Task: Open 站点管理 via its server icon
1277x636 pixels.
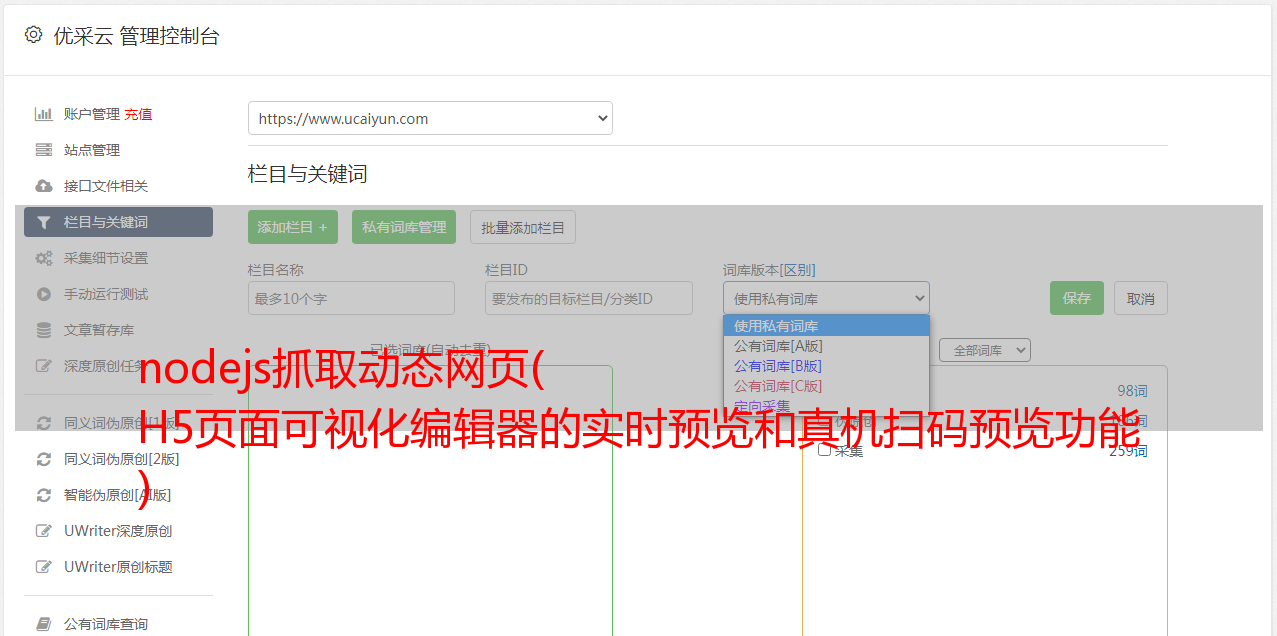Action: (x=44, y=150)
